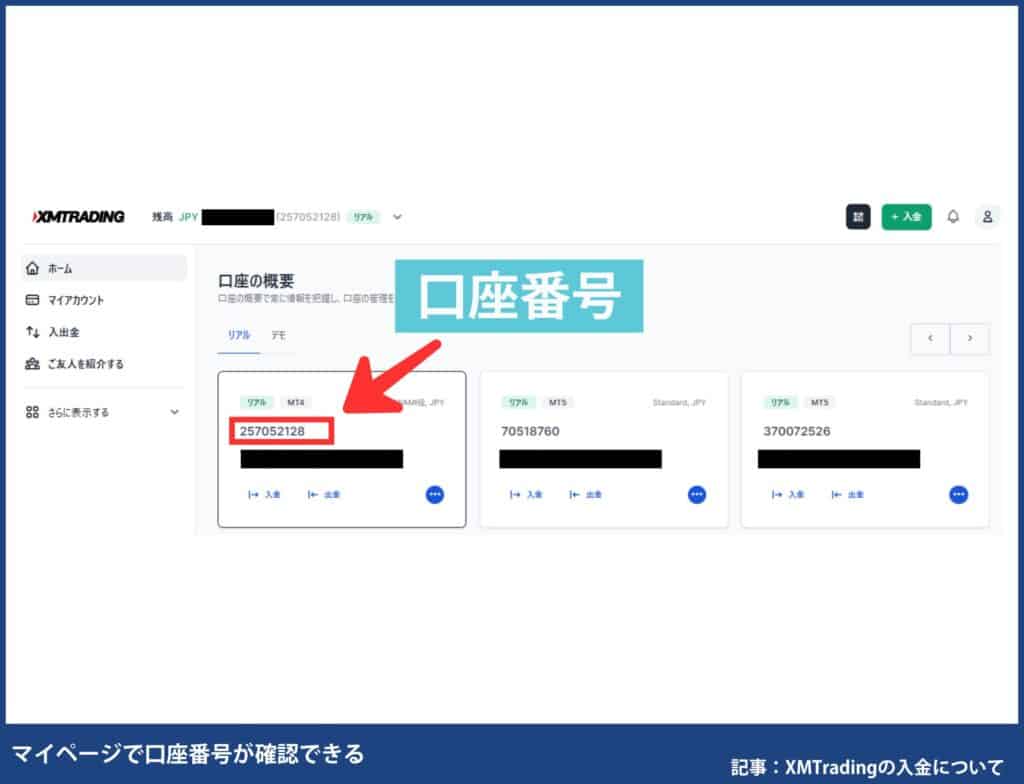
Task: Select the マイアカウント card icon in sidebar
Action: pos(34,299)
